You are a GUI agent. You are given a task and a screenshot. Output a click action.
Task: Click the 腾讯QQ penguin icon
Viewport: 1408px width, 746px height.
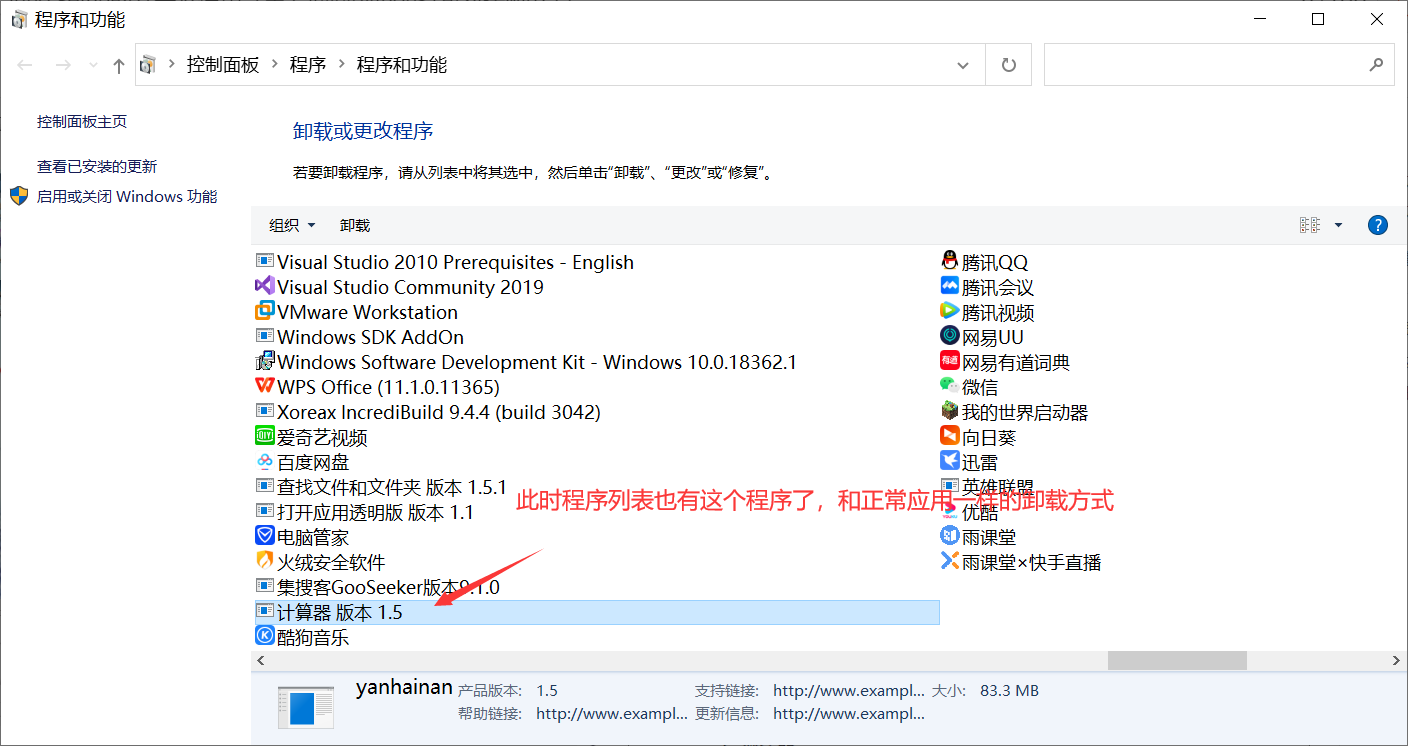click(950, 262)
